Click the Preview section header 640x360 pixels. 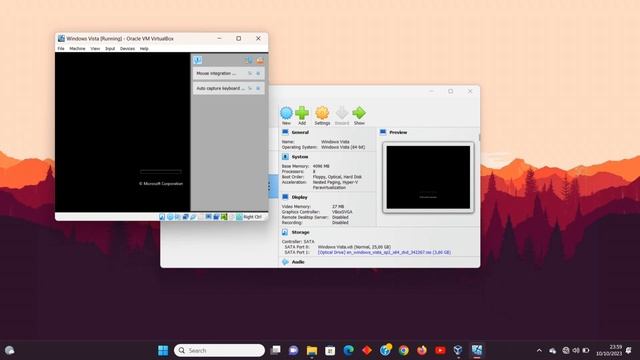[x=398, y=132]
